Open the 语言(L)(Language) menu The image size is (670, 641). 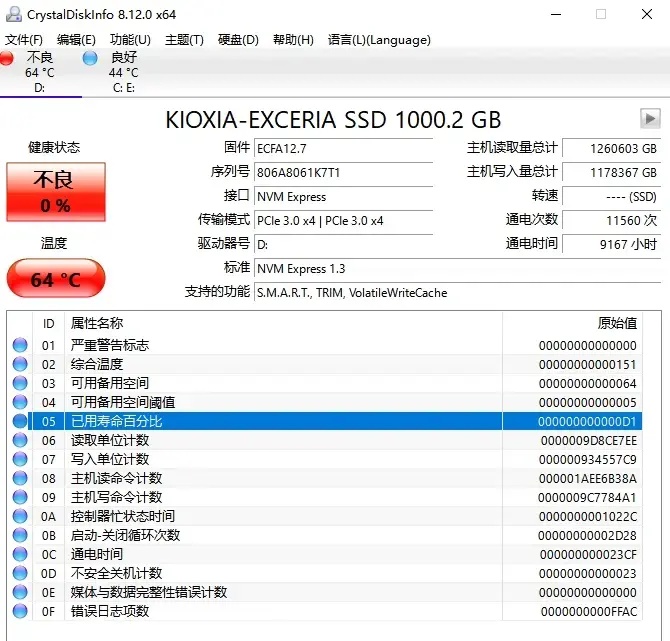click(379, 40)
